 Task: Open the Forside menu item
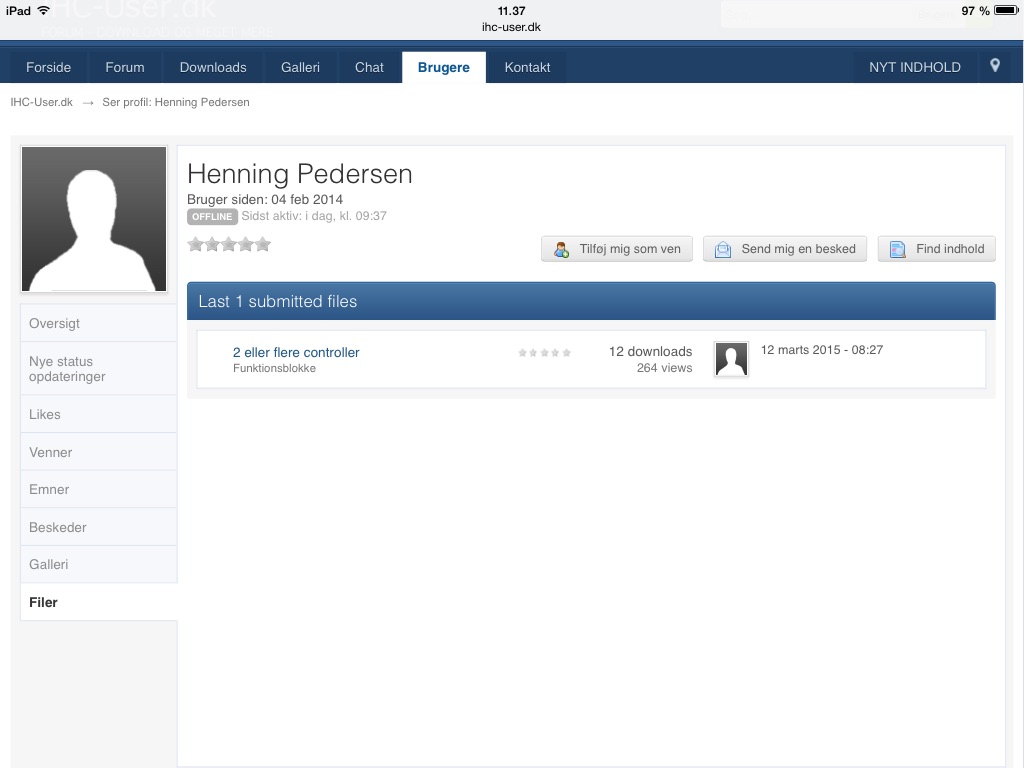click(48, 67)
